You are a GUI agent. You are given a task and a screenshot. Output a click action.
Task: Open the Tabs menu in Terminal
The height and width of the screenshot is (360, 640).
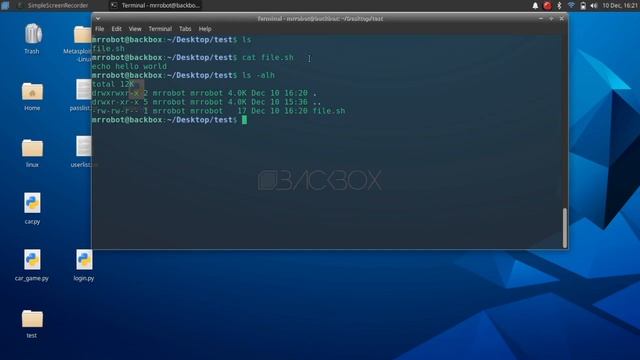(x=185, y=29)
